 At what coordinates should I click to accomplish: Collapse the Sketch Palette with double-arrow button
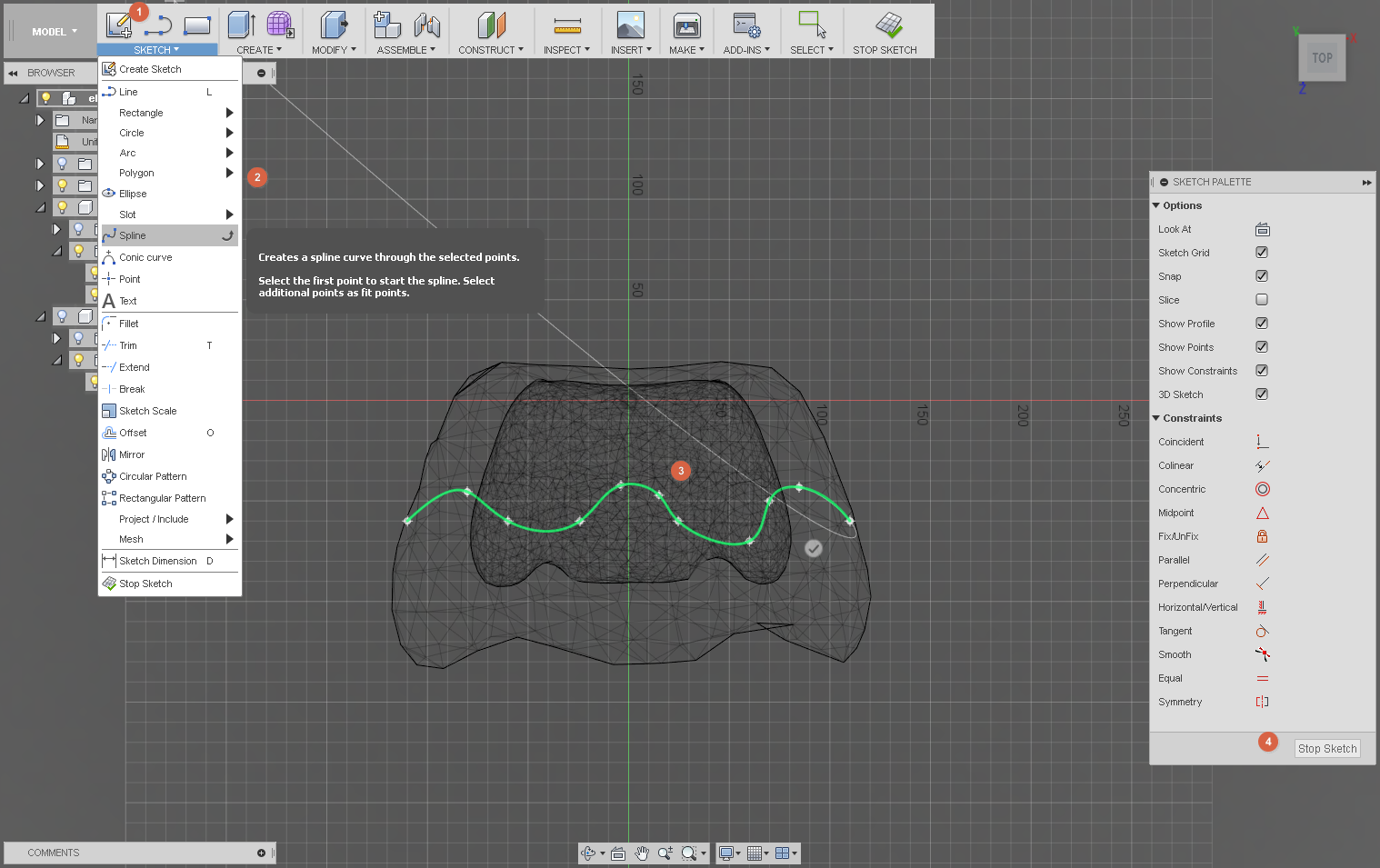pyautogui.click(x=1366, y=182)
